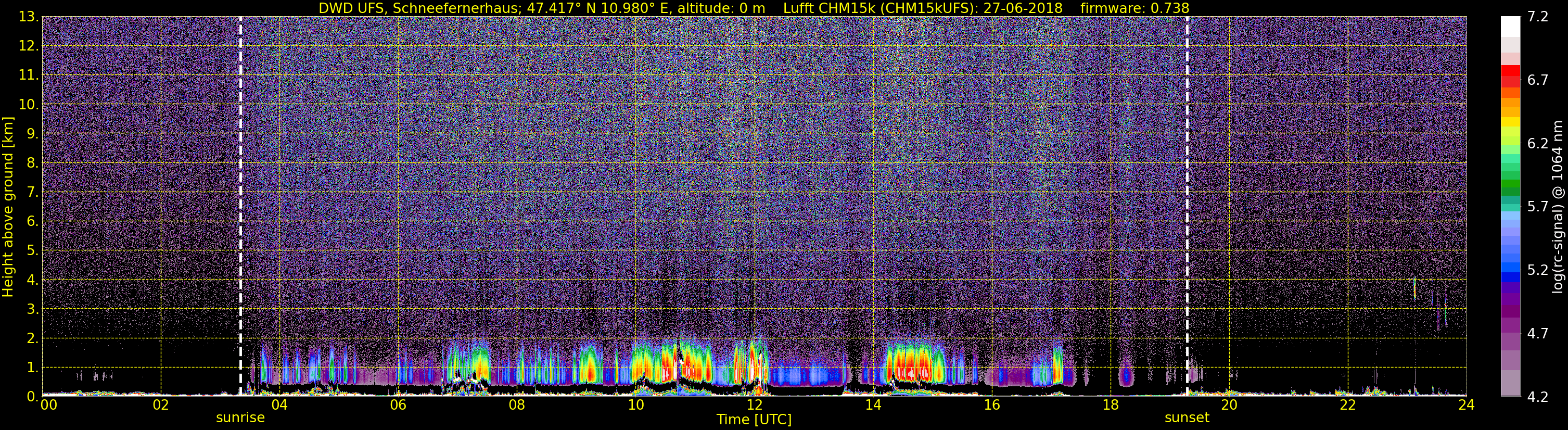This screenshot has width=1568, height=430.
Task: Click the 'sunrise' label below the time axis
Action: click(x=240, y=418)
